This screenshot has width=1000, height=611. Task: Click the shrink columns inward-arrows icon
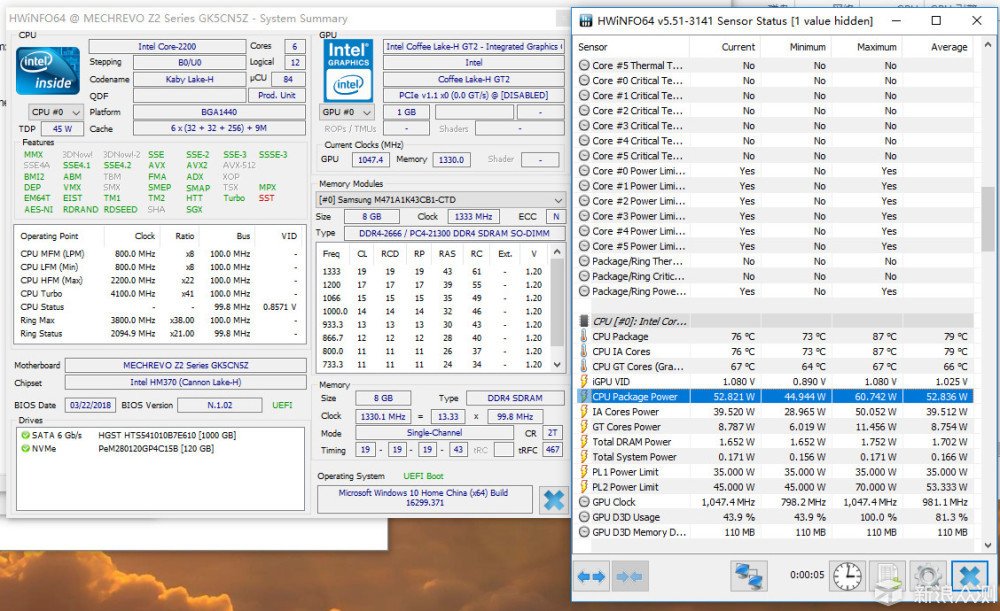[629, 576]
